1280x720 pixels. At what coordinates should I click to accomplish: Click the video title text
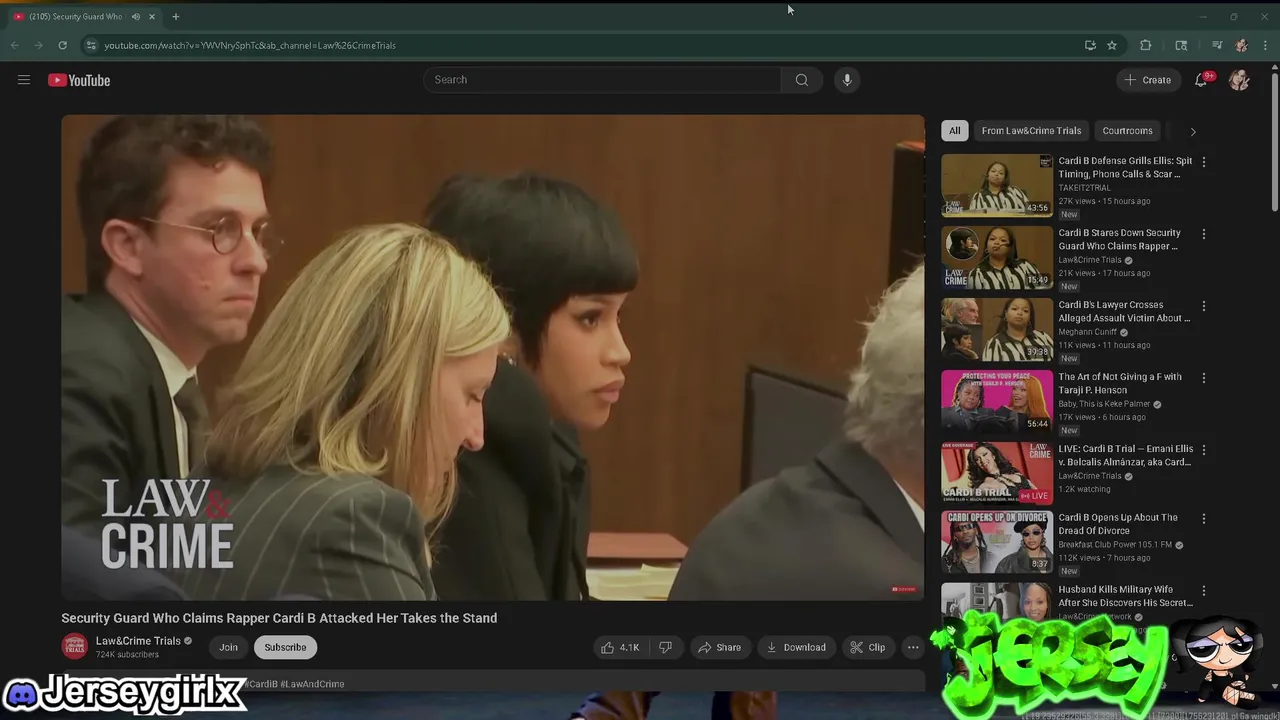point(279,618)
